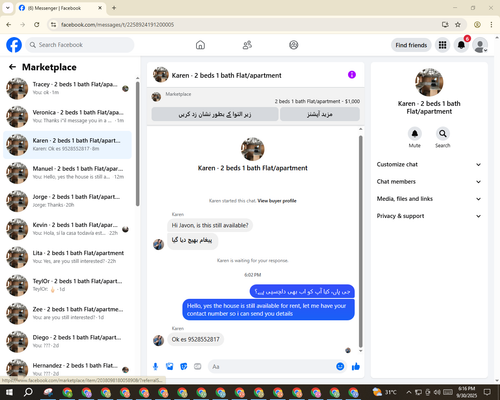Open the Facebook menu grid icon
500x400 pixels.
[x=442, y=45]
